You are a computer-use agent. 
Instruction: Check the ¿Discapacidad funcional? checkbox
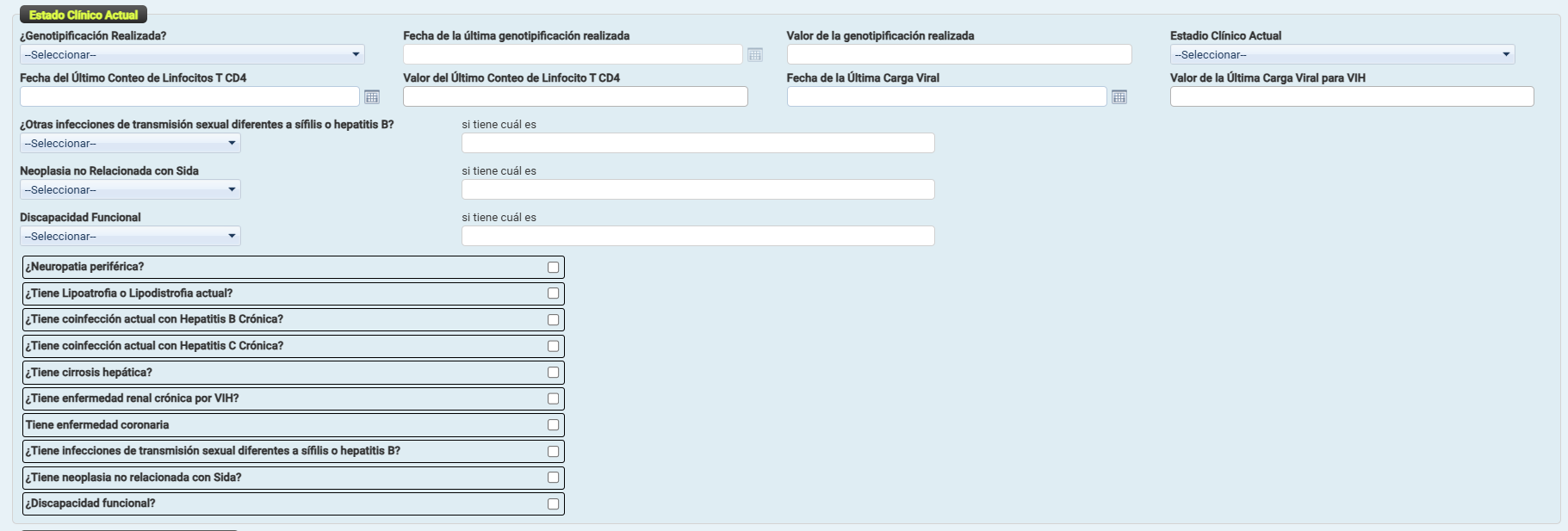pos(553,504)
